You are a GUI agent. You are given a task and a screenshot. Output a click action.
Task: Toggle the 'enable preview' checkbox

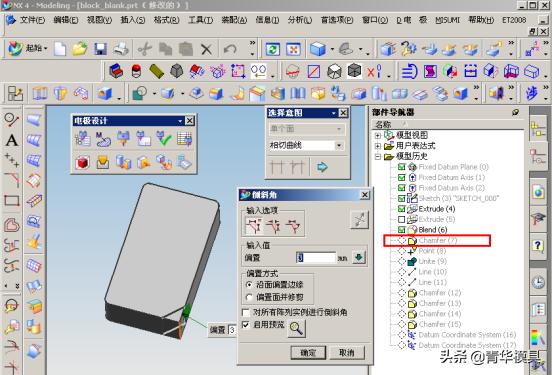tap(246, 325)
